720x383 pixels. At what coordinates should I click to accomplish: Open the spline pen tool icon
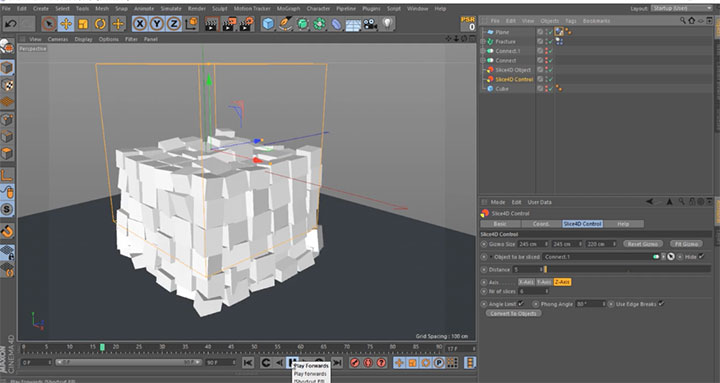286,24
